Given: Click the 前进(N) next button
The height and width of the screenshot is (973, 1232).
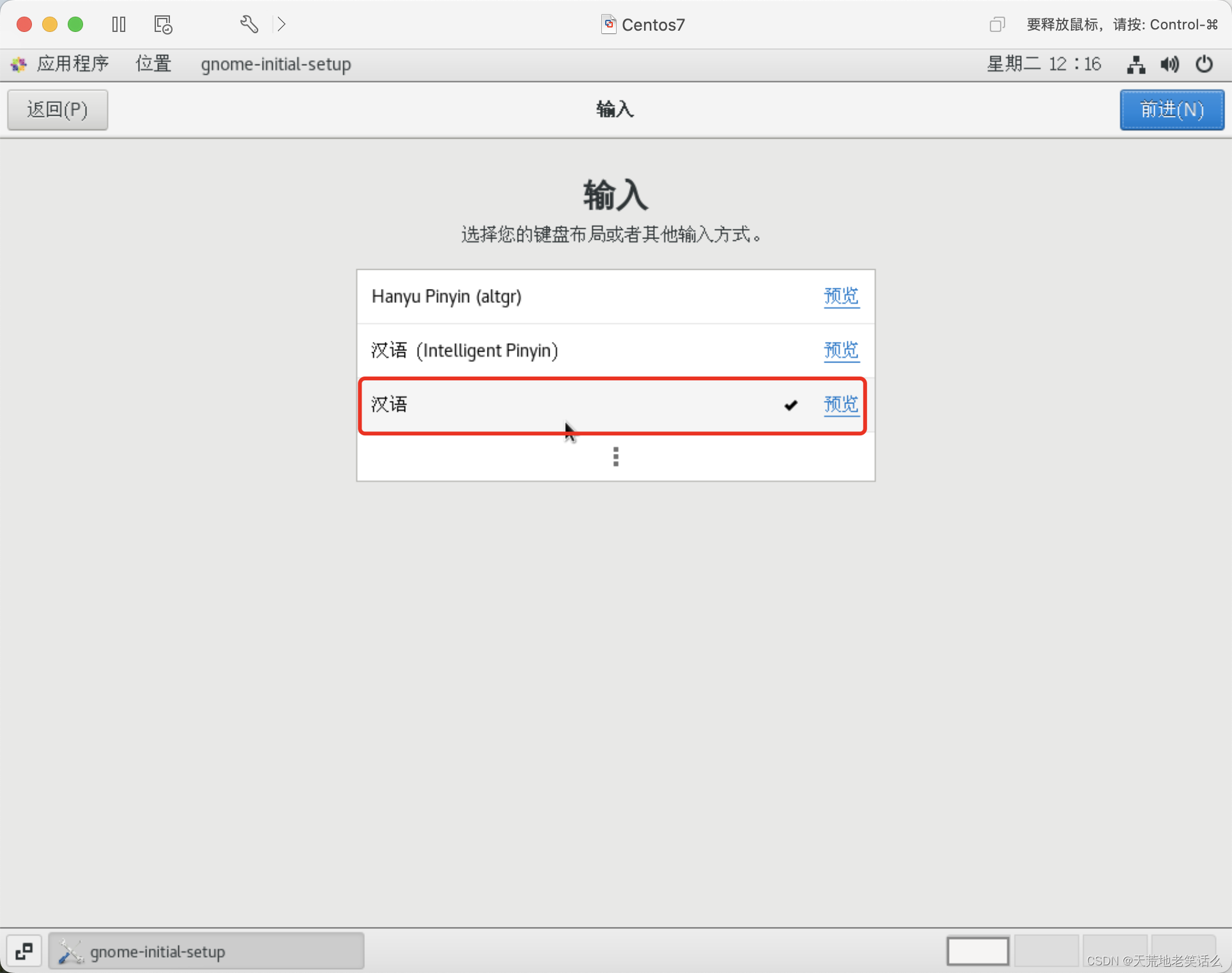Looking at the screenshot, I should pos(1171,110).
